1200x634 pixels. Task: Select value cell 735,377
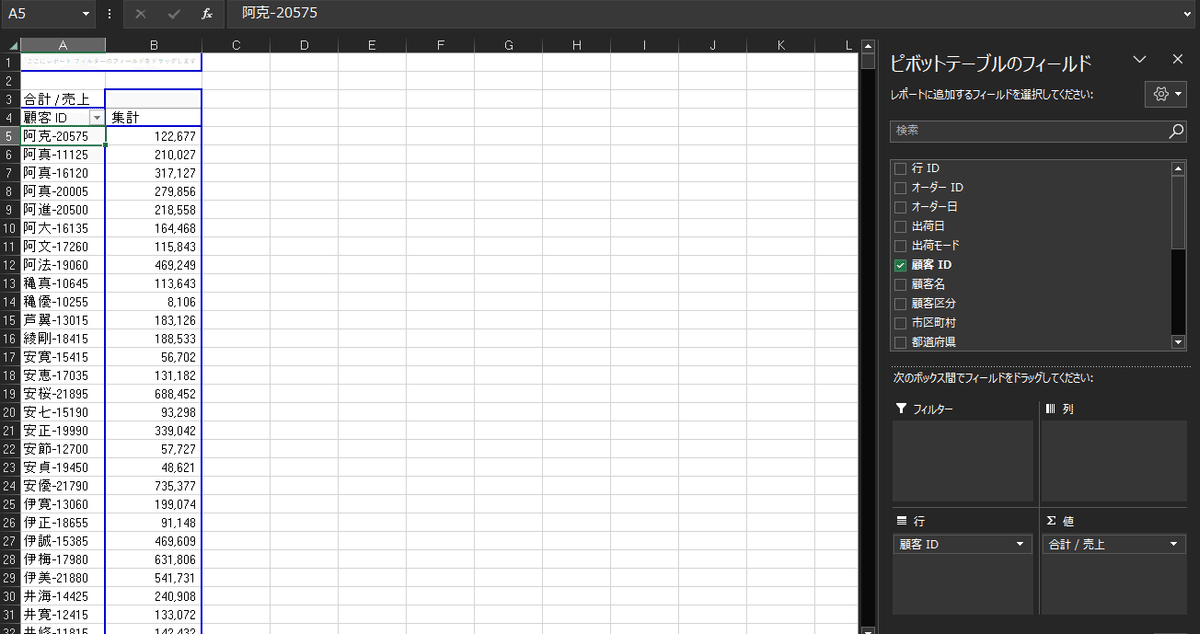click(154, 485)
